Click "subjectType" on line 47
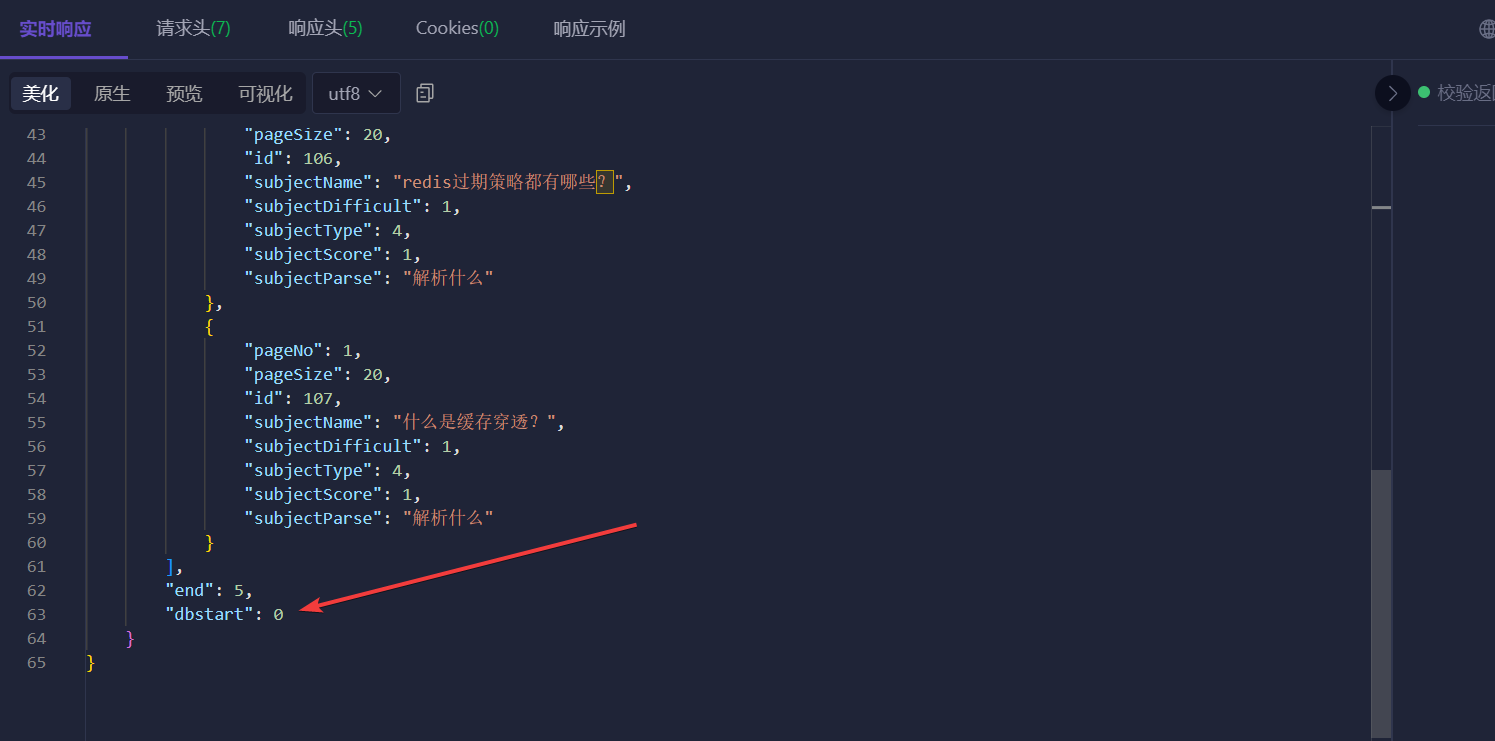The width and height of the screenshot is (1495, 741). pyautogui.click(x=308, y=230)
